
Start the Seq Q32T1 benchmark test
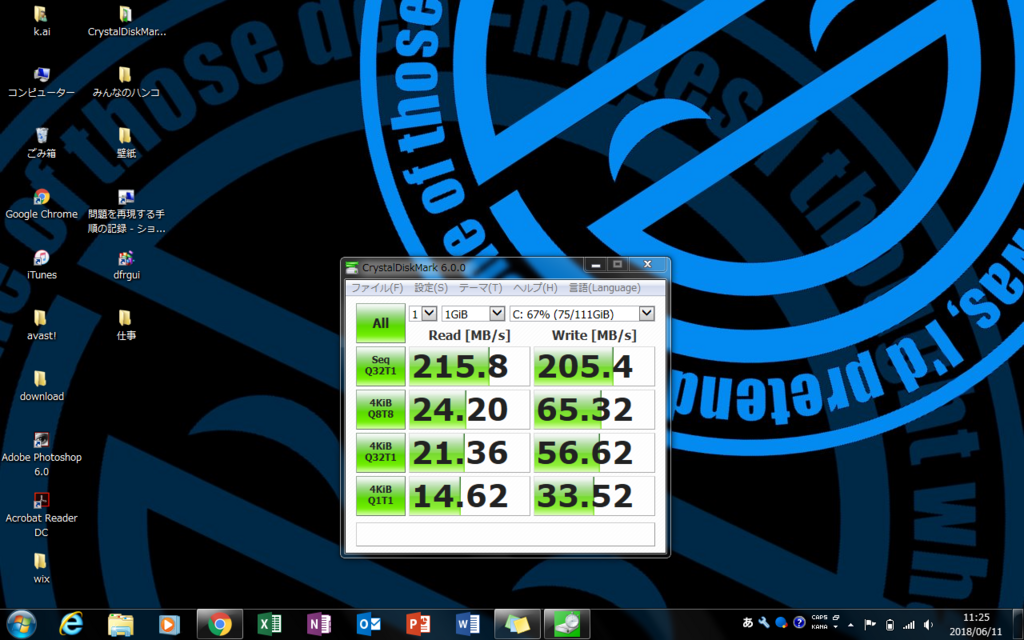pyautogui.click(x=381, y=366)
